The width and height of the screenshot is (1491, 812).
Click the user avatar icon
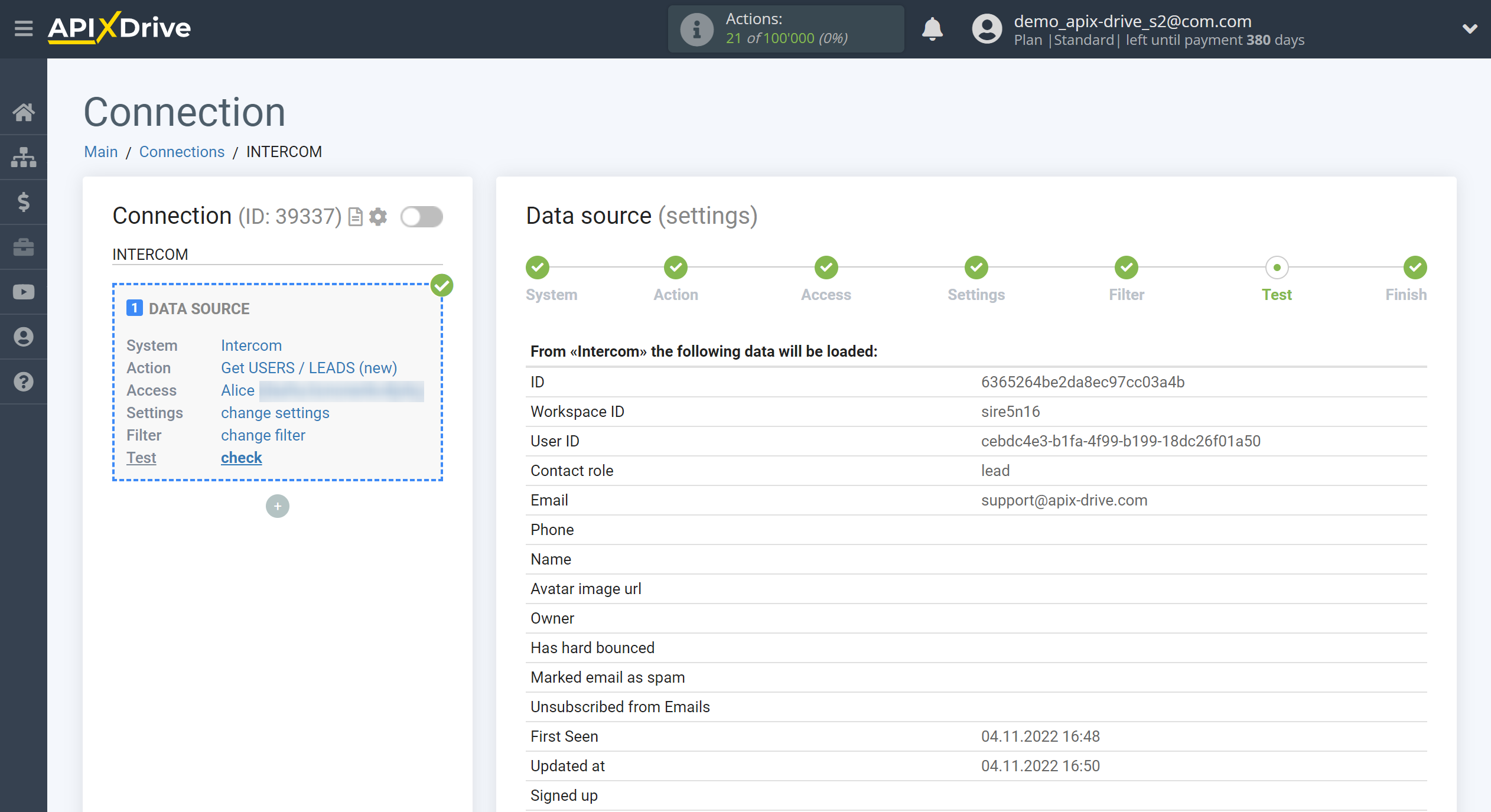(987, 28)
